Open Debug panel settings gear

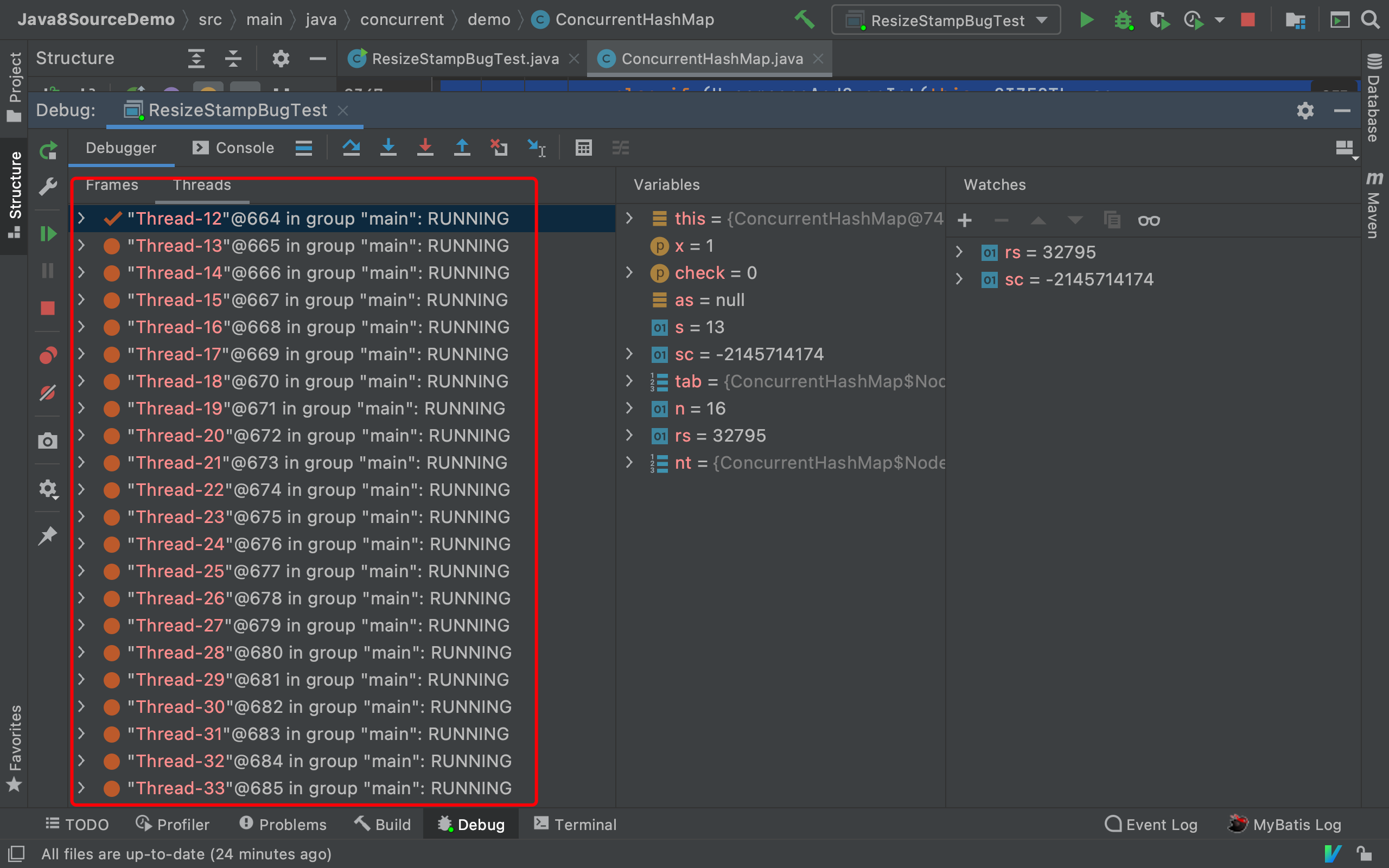1305,110
